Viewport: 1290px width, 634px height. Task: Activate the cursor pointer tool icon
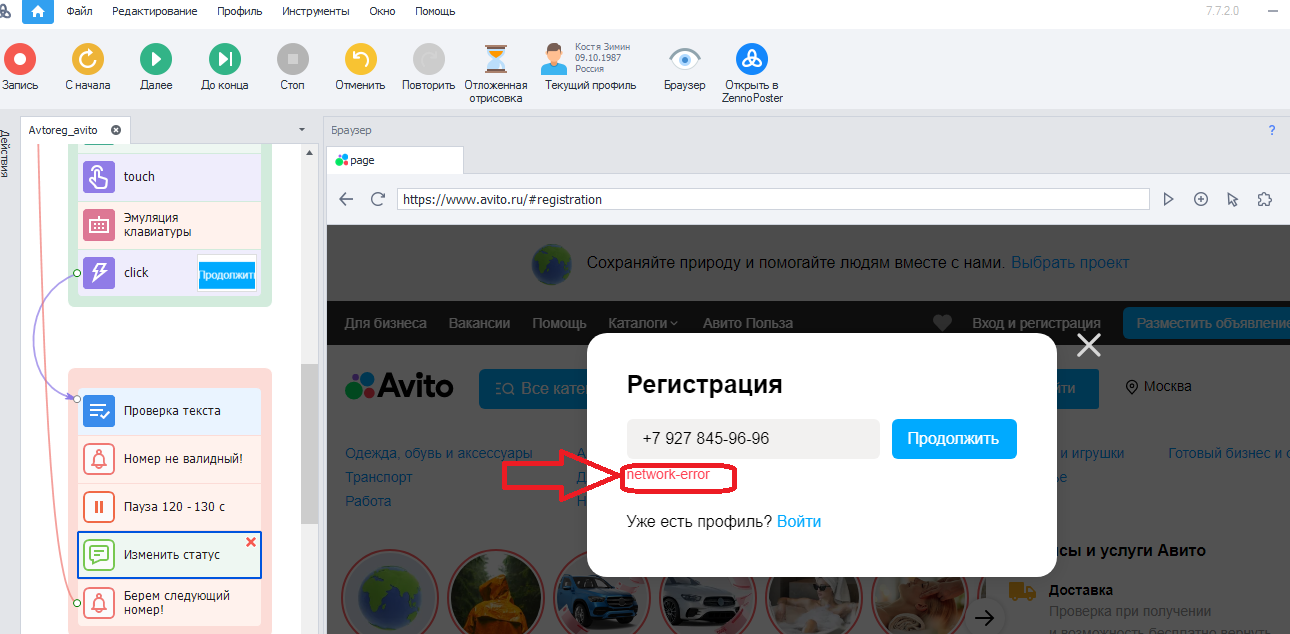[x=1233, y=199]
